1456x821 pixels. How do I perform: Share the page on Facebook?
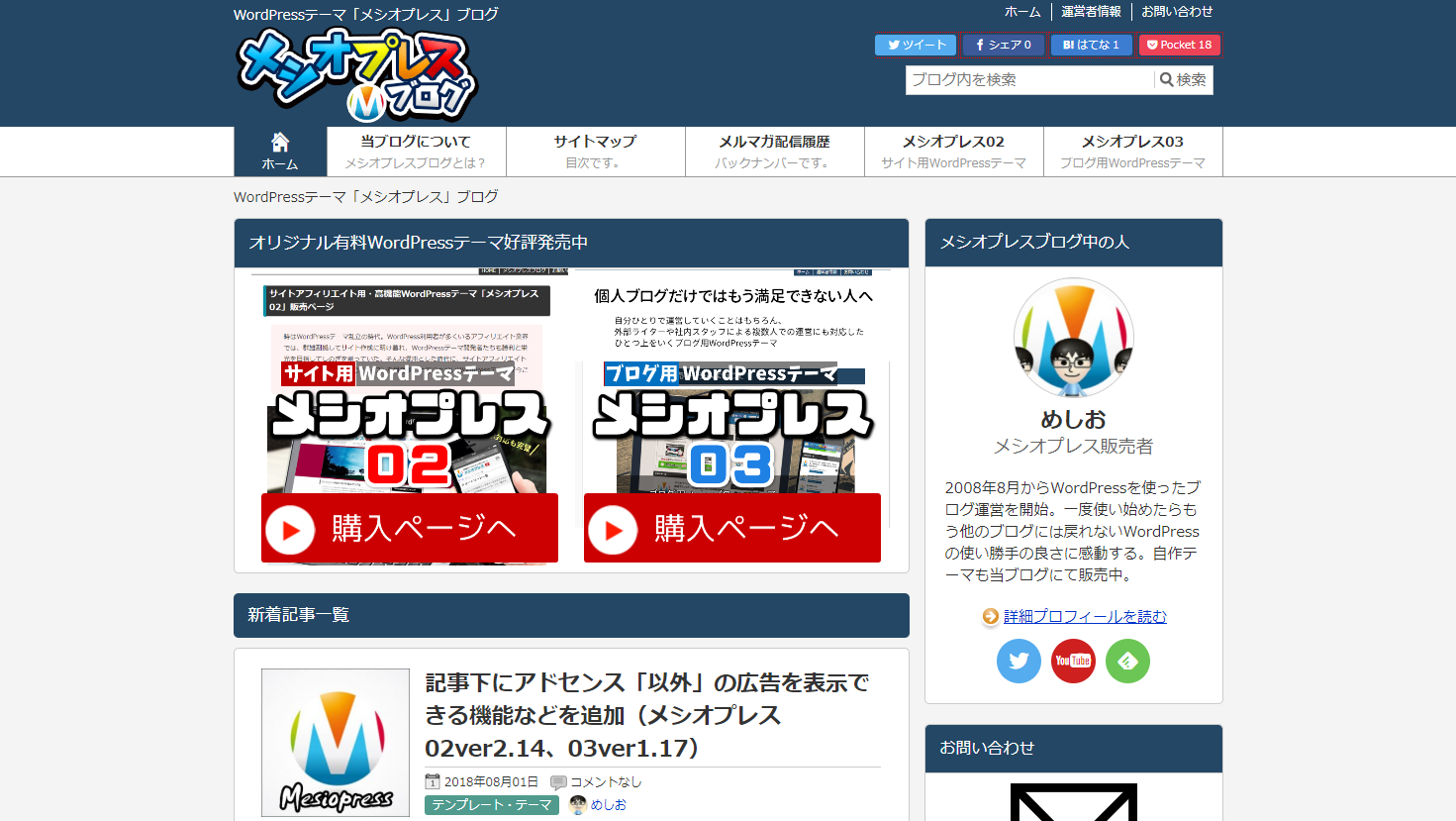pyautogui.click(x=1003, y=45)
